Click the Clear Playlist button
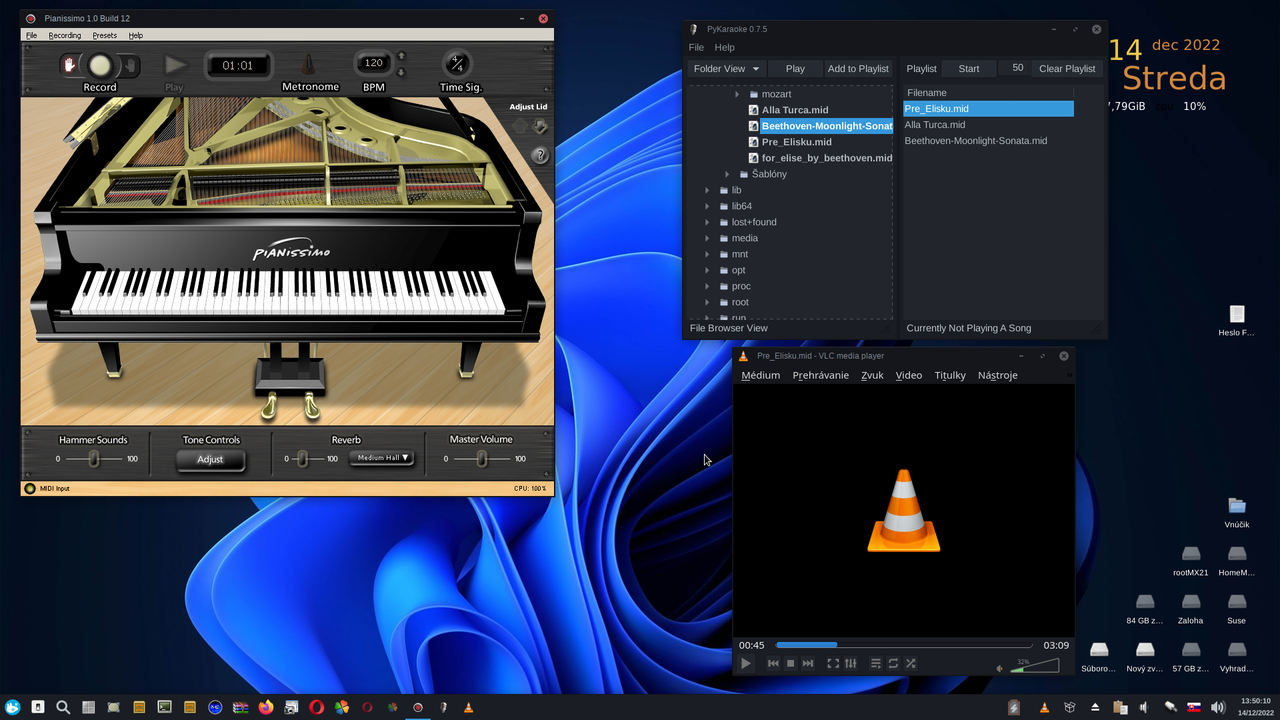 coord(1067,69)
